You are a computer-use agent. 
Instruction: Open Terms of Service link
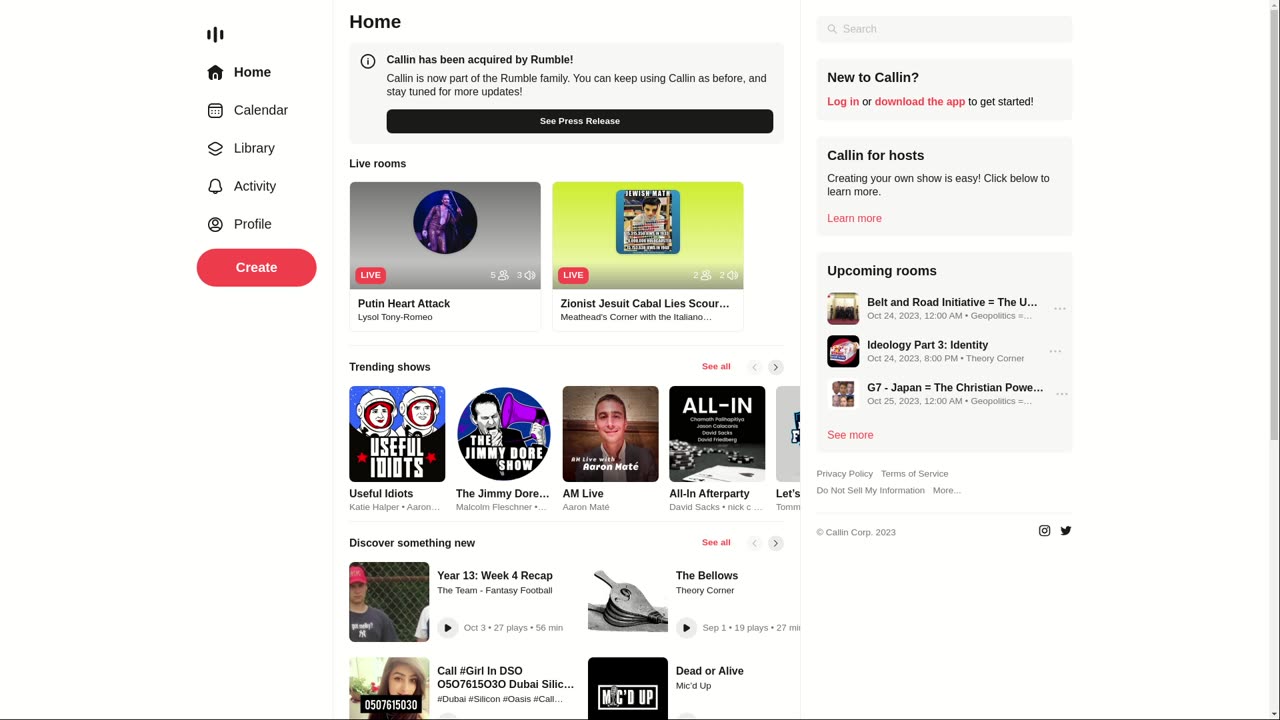tap(915, 474)
